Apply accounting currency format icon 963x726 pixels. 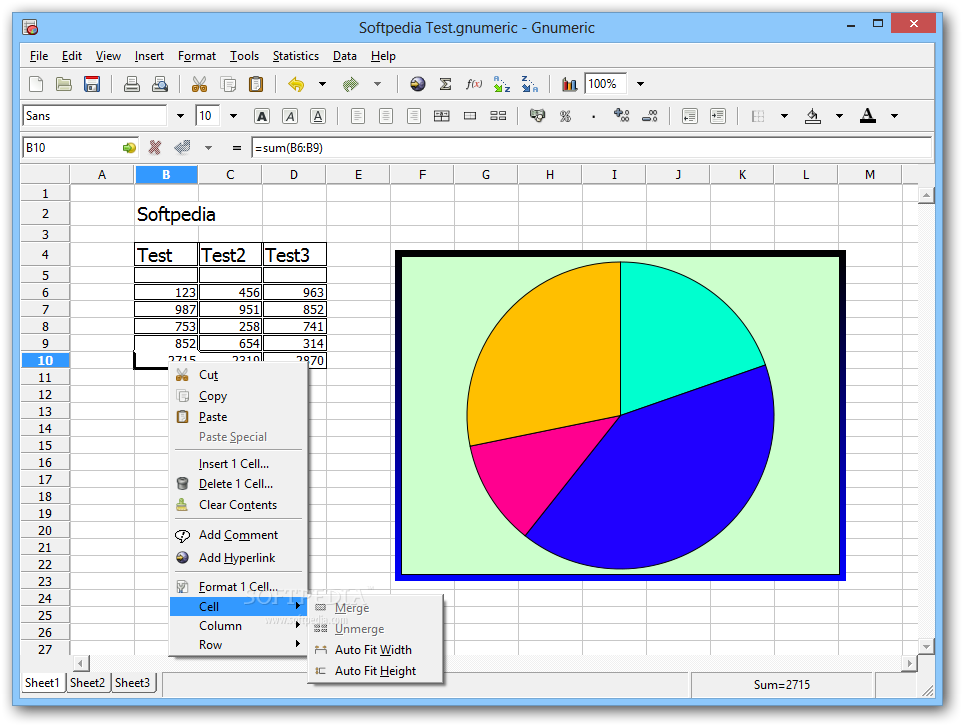(x=537, y=116)
